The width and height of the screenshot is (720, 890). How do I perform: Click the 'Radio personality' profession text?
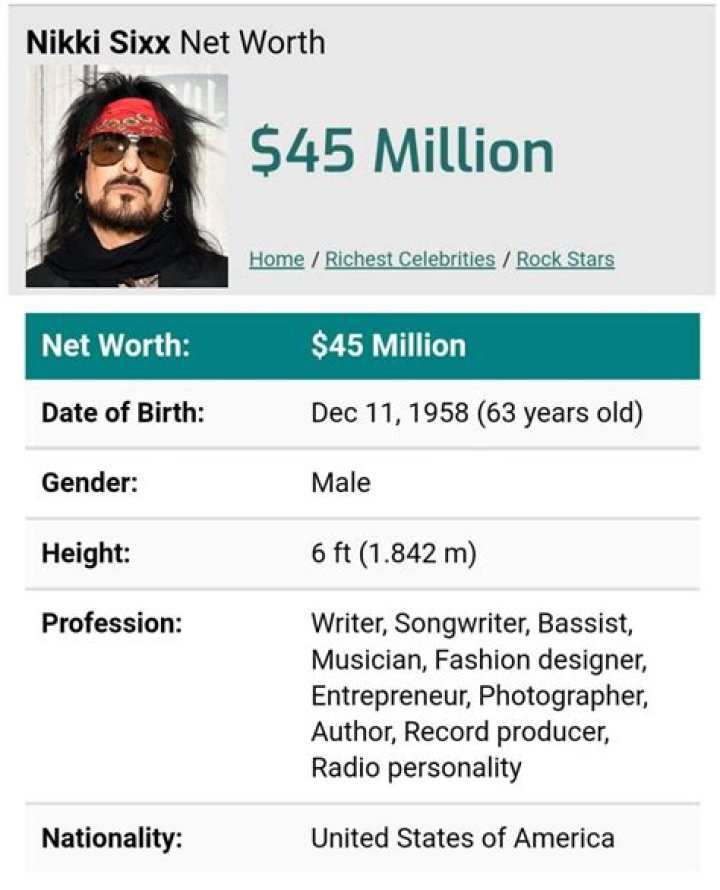pyautogui.click(x=416, y=767)
